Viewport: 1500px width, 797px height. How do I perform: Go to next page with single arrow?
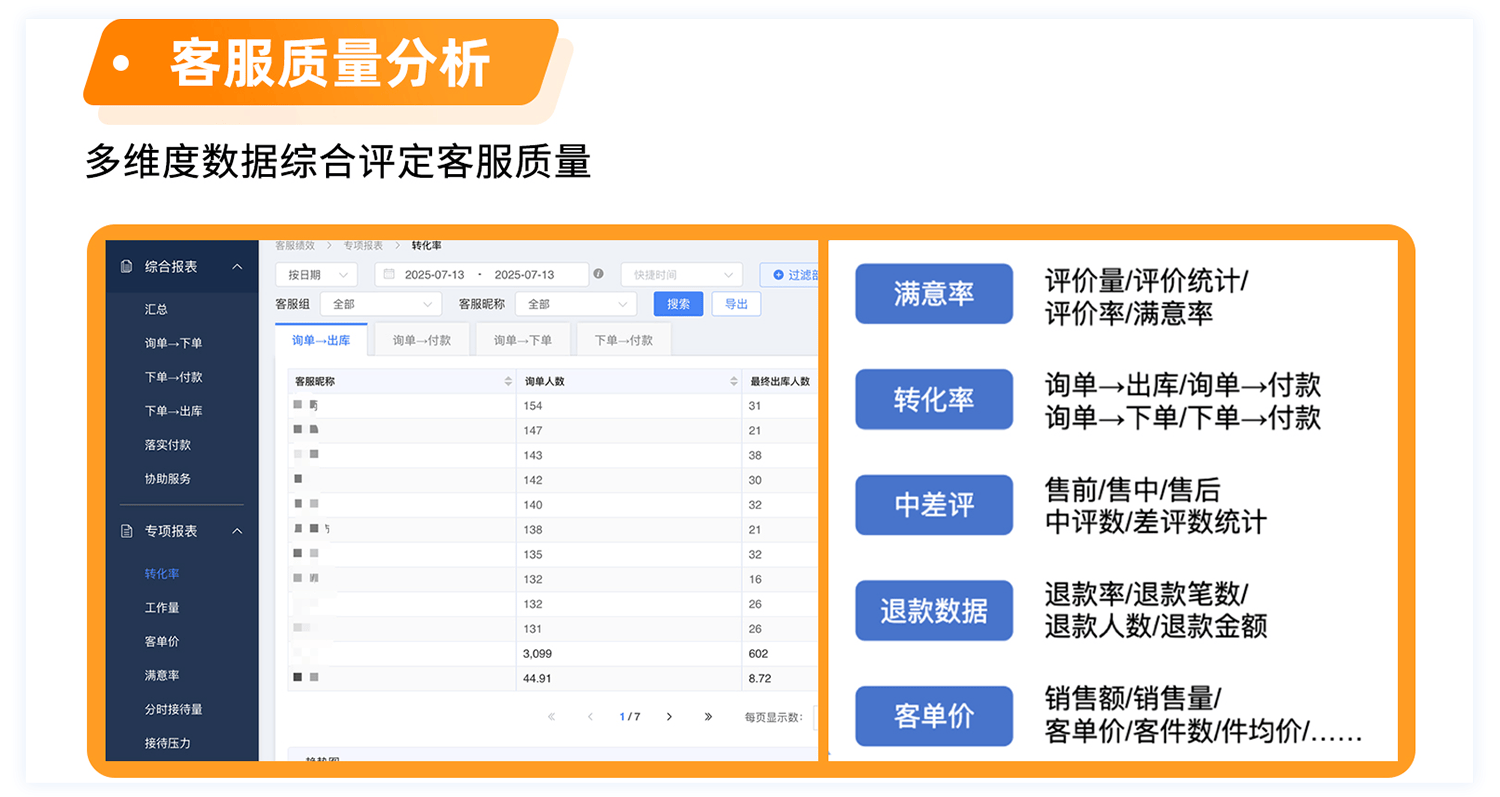[x=669, y=717]
